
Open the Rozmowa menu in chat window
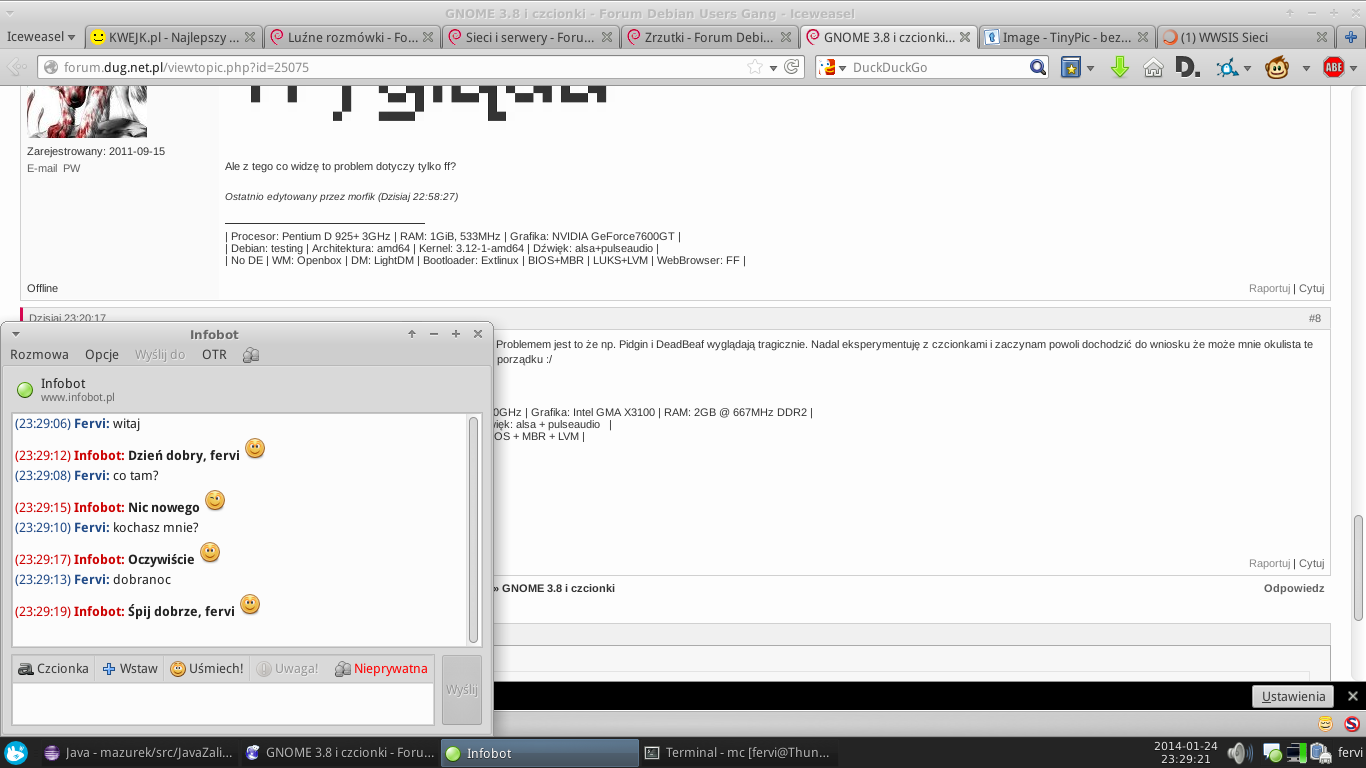pos(39,354)
